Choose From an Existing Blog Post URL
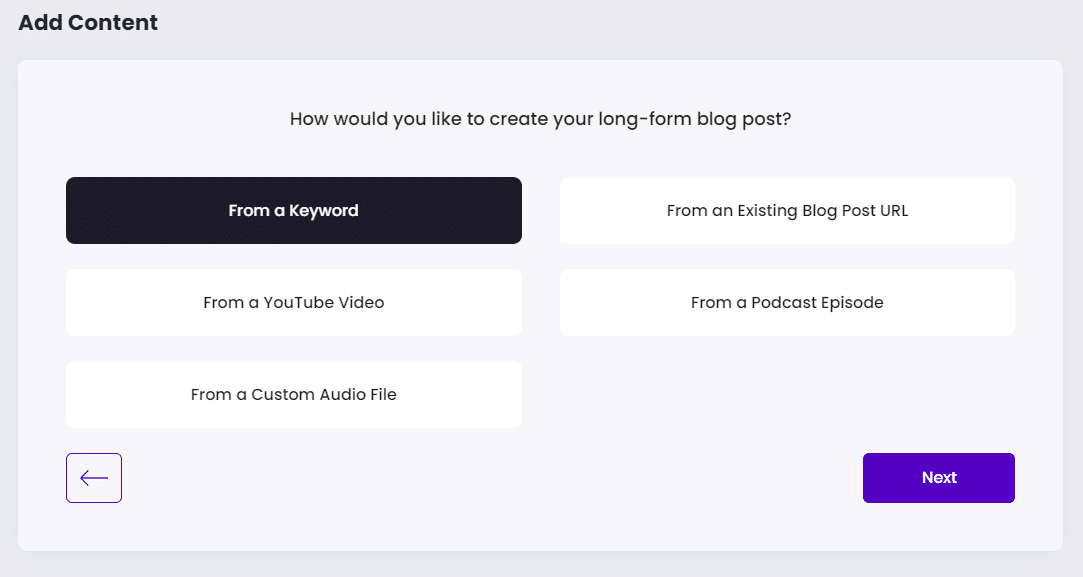 pos(787,210)
